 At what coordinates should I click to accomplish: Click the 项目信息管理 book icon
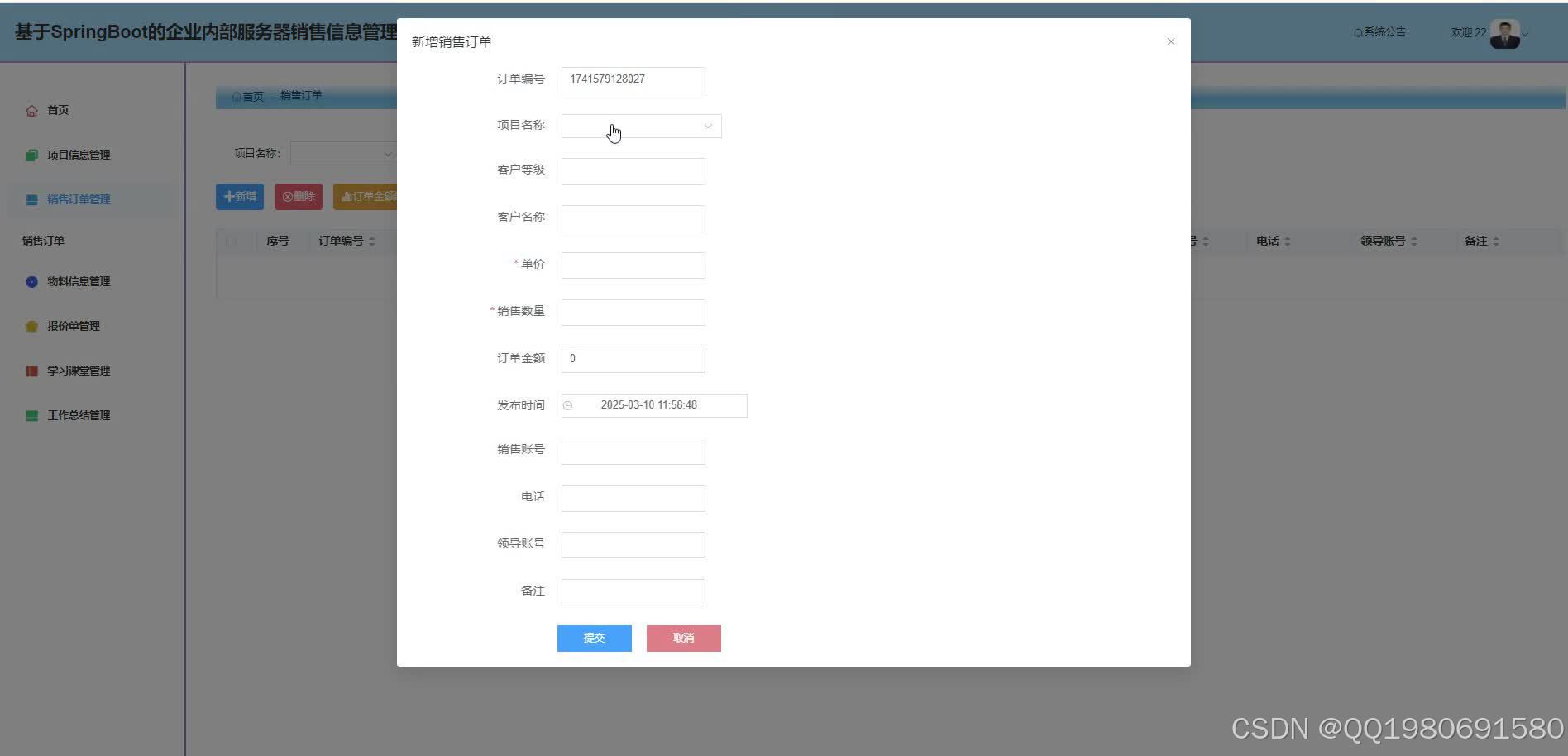pyautogui.click(x=31, y=154)
